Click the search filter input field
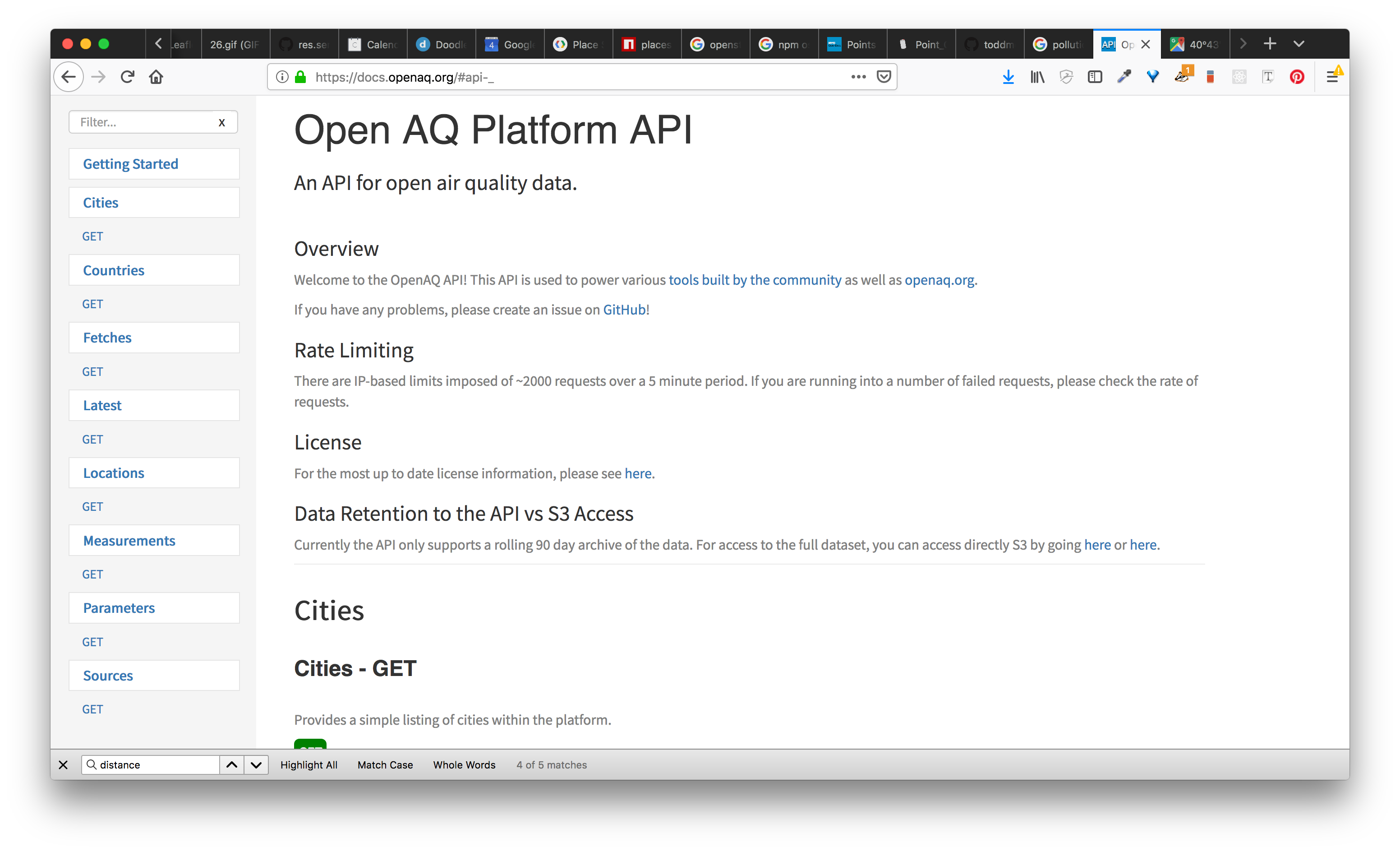The width and height of the screenshot is (1400, 852). 147,122
